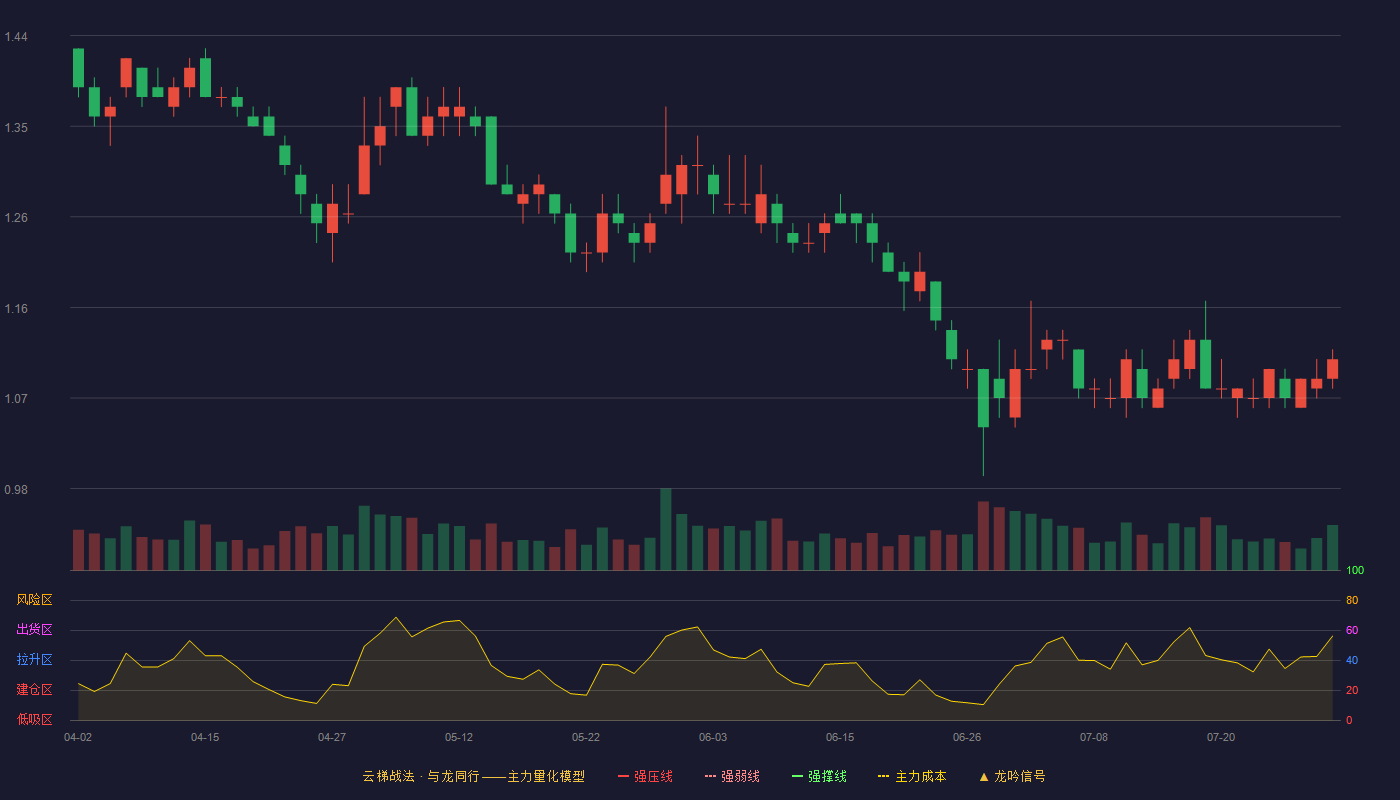Select the 风险区 zone label

point(34,600)
